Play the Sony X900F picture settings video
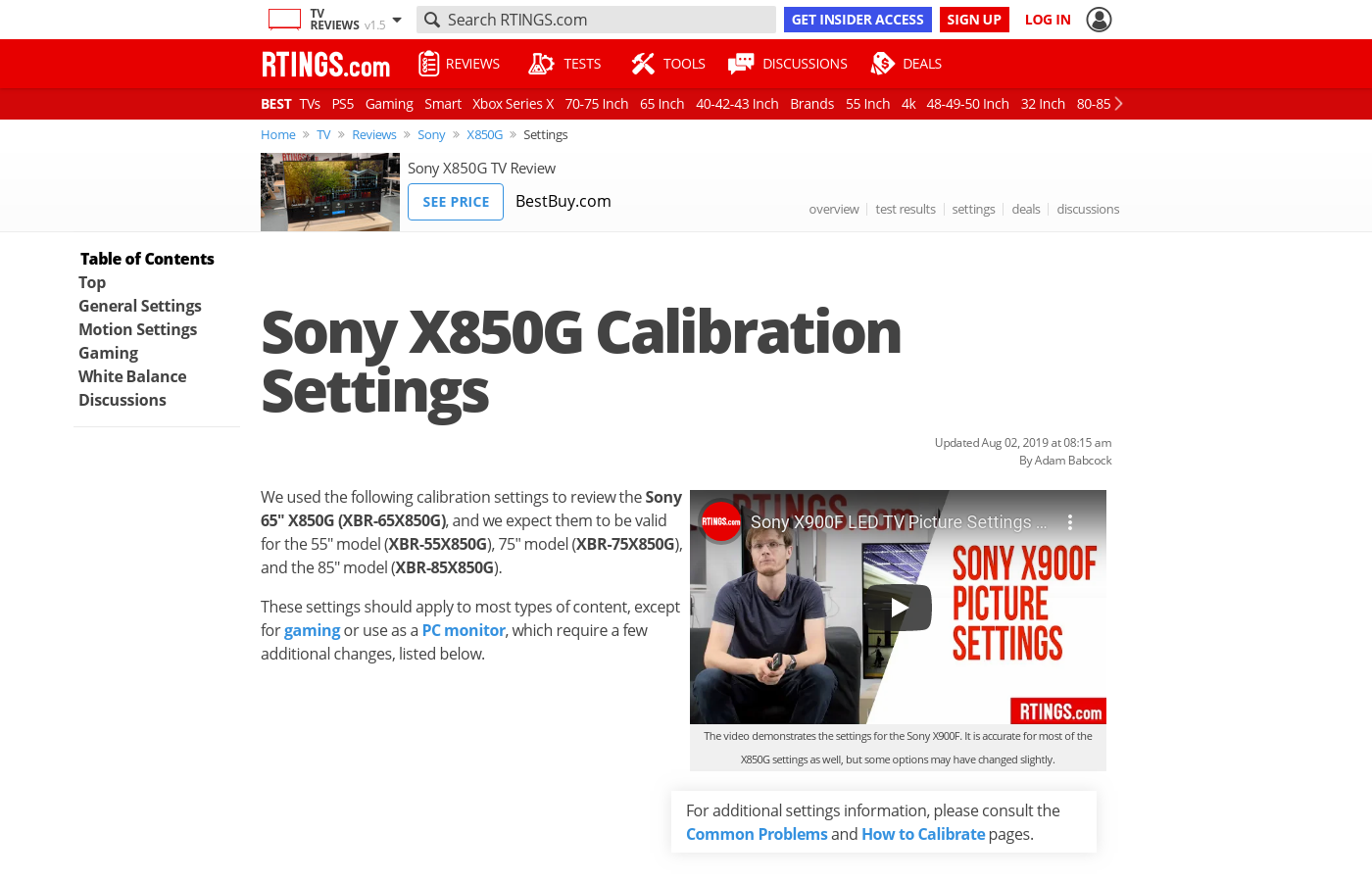The height and width of the screenshot is (882, 1372). click(x=898, y=608)
